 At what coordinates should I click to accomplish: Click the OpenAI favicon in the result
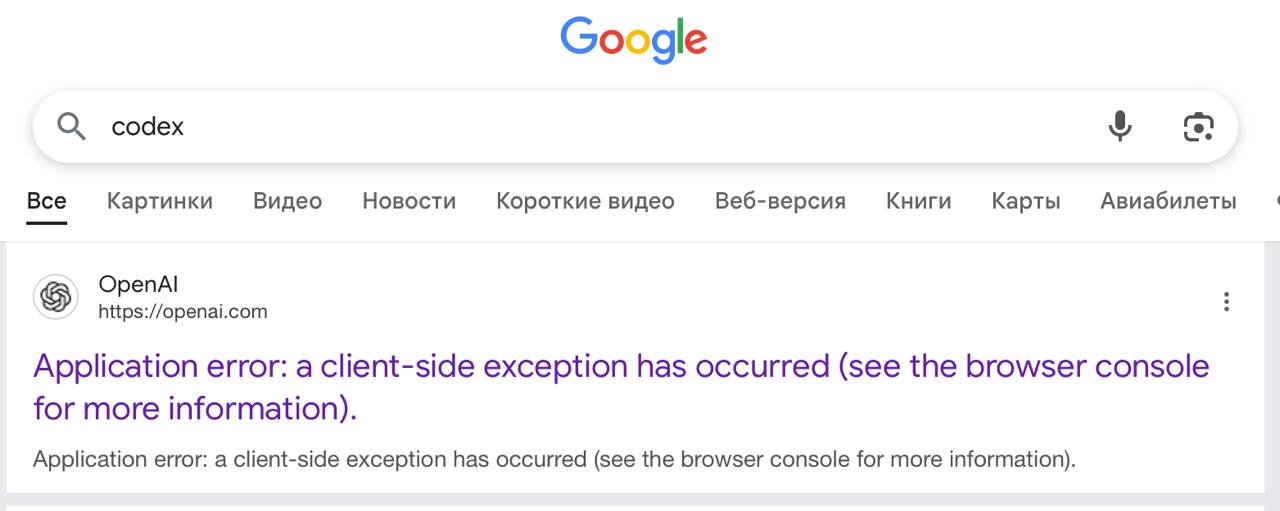pyautogui.click(x=56, y=297)
